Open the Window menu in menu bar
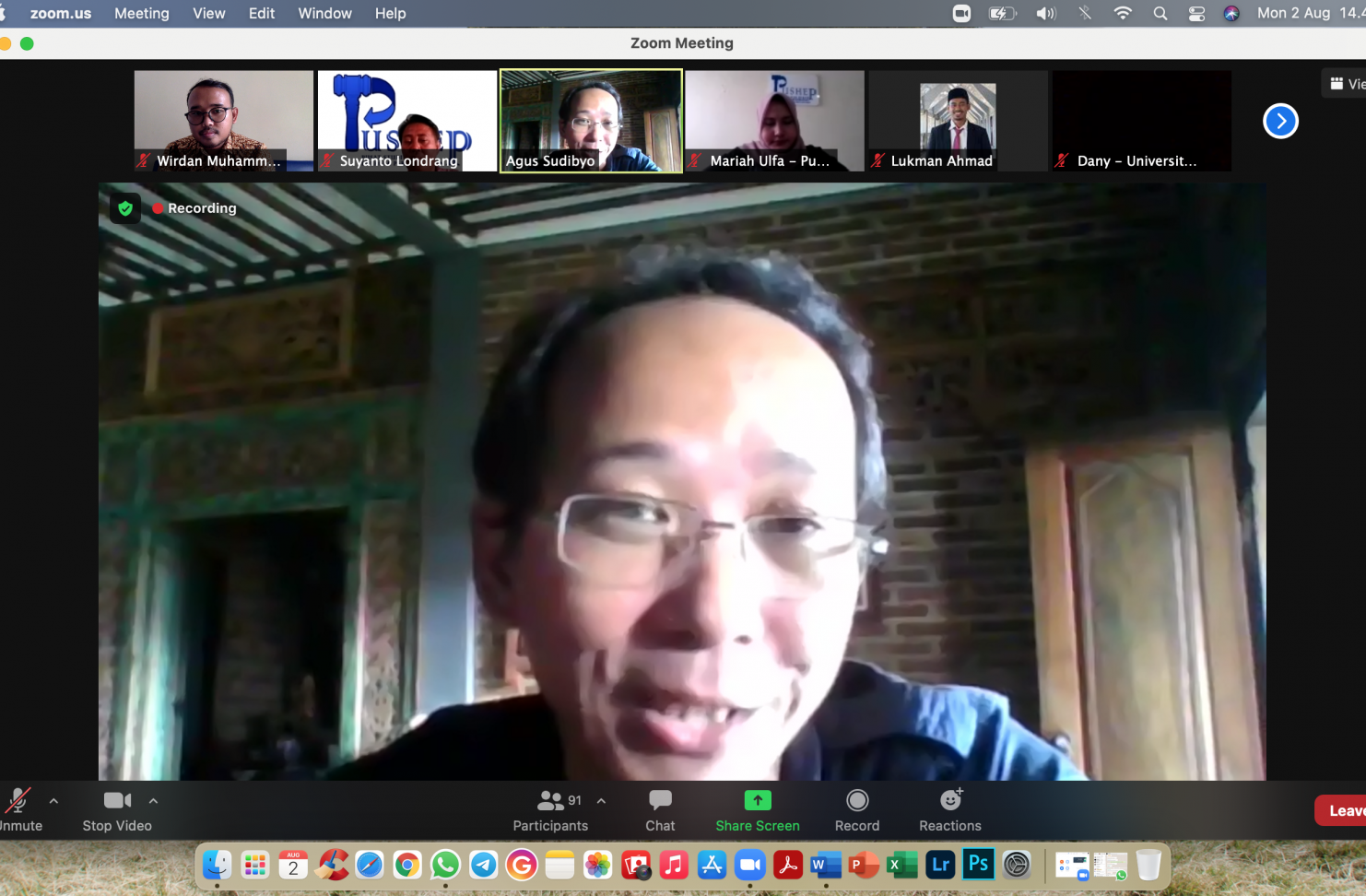This screenshot has width=1366, height=896. pos(324,14)
